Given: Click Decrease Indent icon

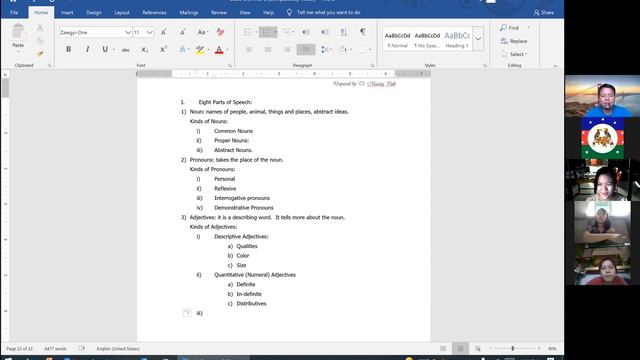Looking at the screenshot, I should point(305,32).
